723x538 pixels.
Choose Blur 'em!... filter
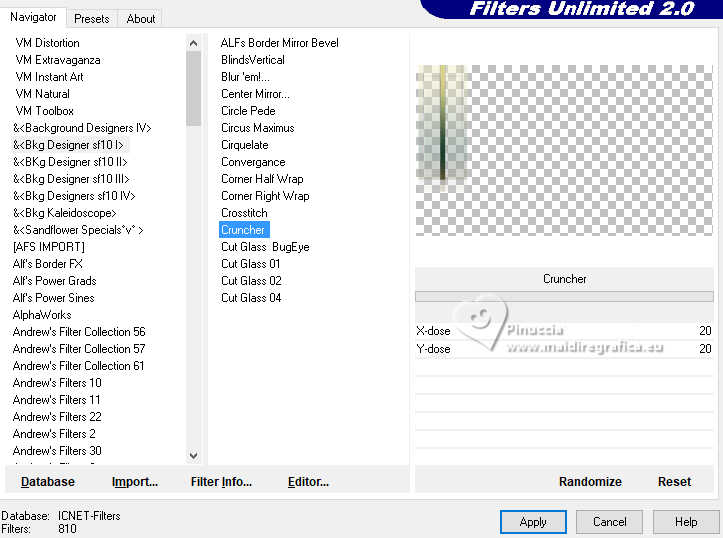coord(245,77)
